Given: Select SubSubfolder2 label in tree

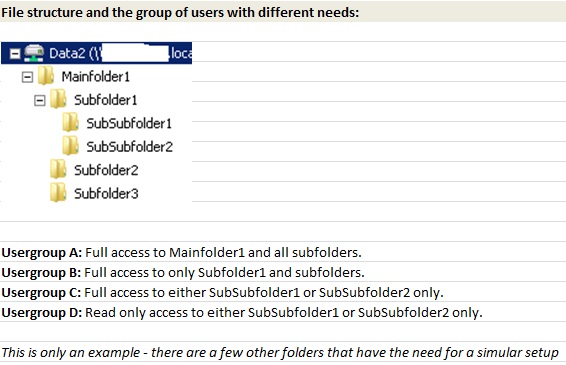Looking at the screenshot, I should coord(130,147).
